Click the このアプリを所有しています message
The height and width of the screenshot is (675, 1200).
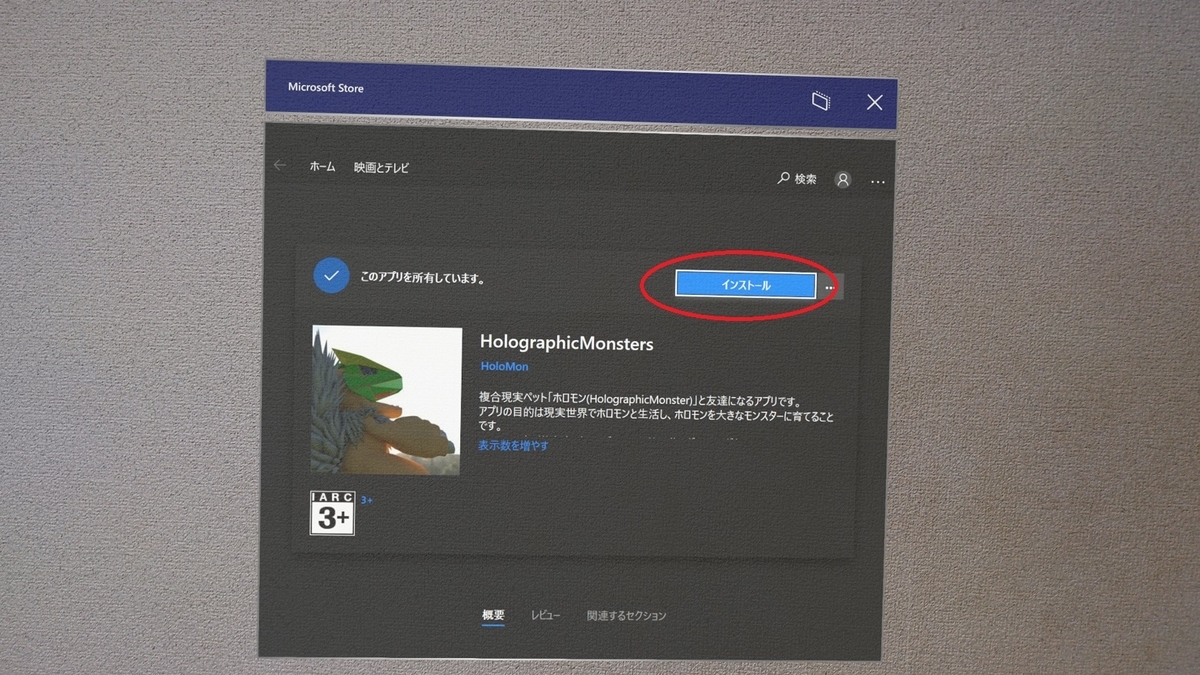422,279
